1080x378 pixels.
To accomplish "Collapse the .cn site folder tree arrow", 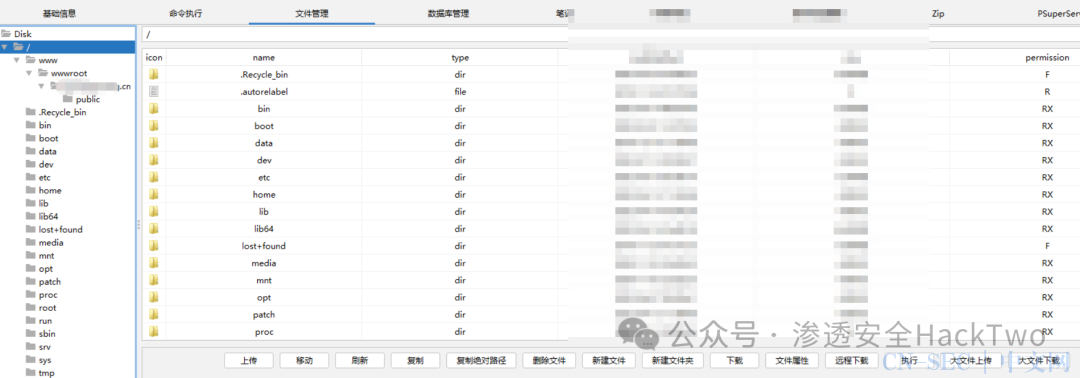I will [x=41, y=86].
